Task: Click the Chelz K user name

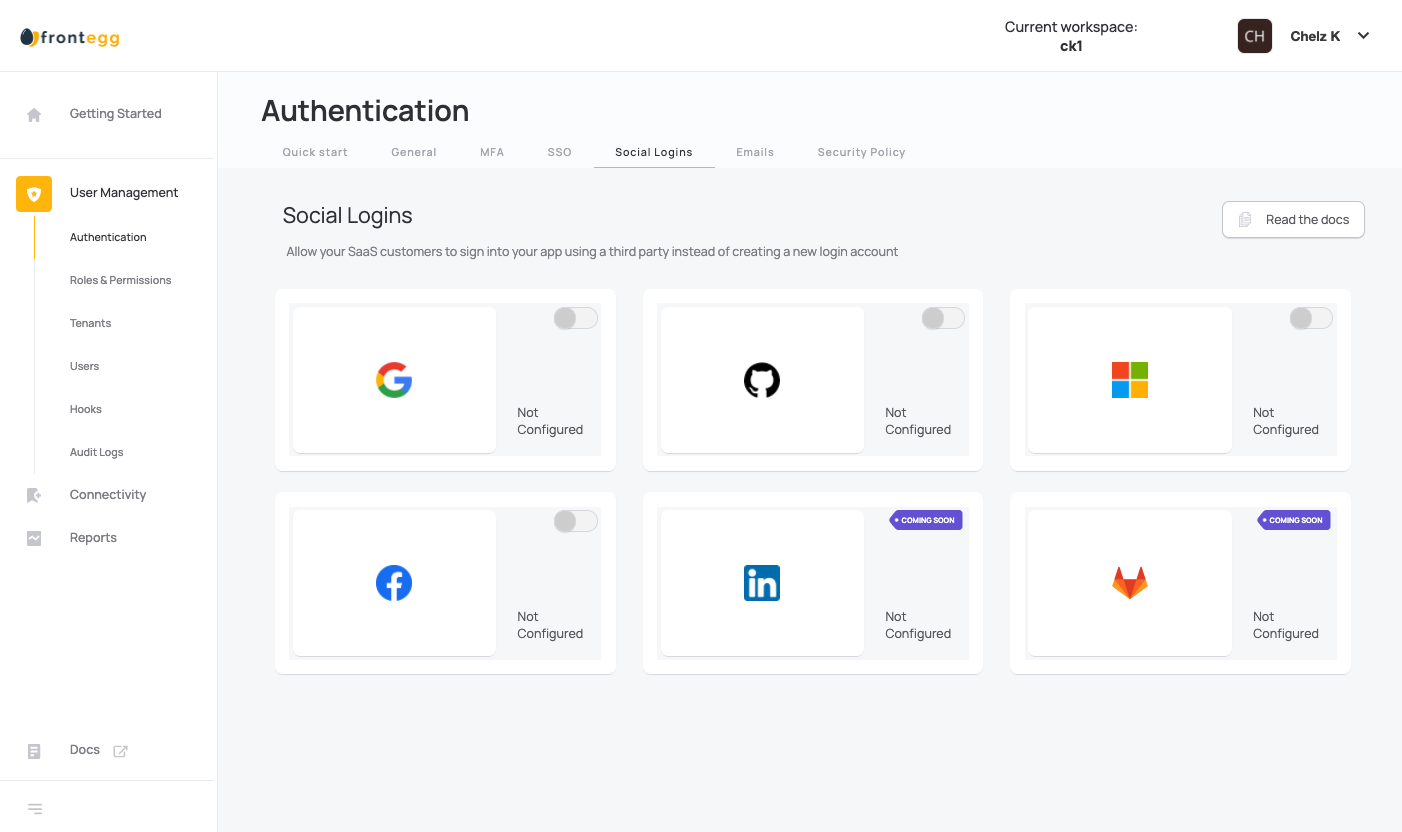Action: tap(1315, 36)
